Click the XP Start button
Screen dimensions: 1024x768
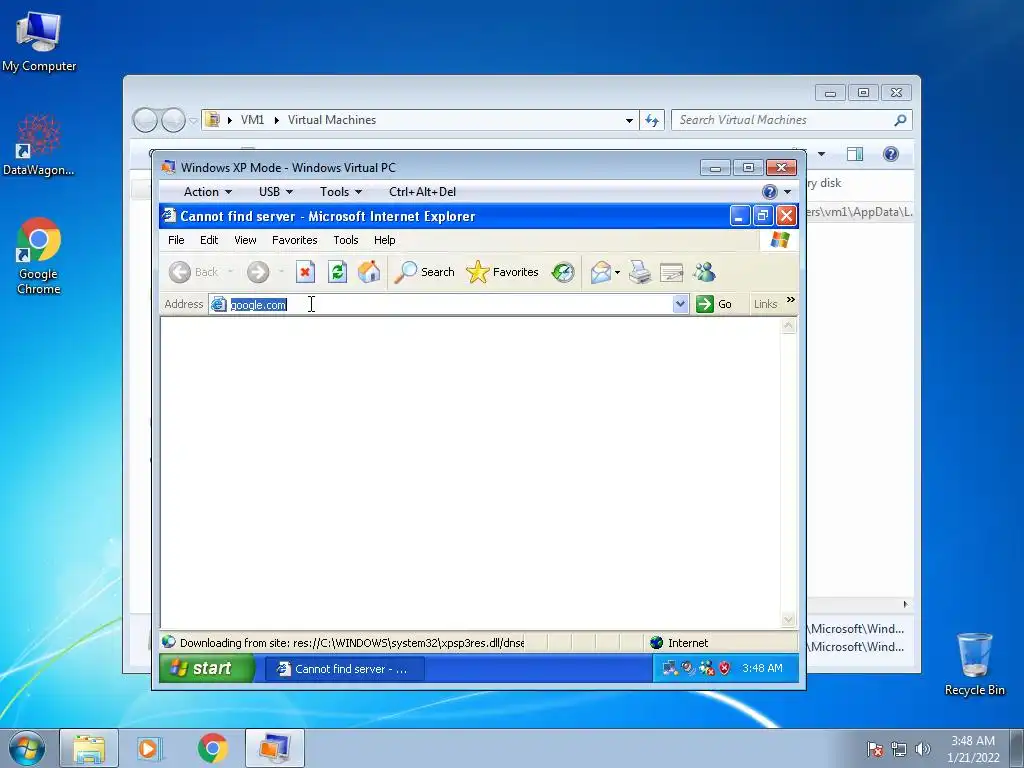pyautogui.click(x=206, y=668)
